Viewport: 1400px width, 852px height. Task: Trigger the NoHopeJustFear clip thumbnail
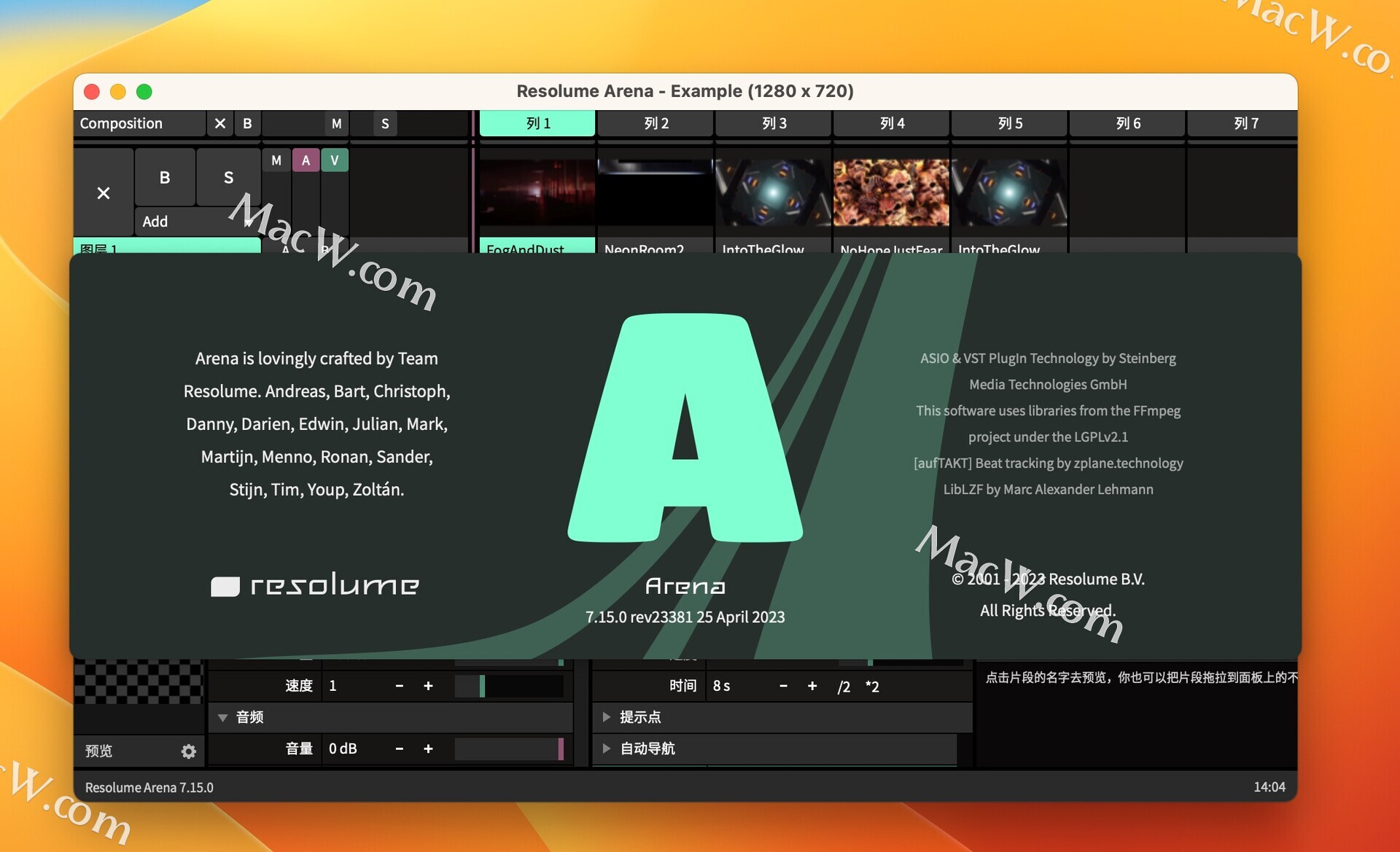point(892,192)
